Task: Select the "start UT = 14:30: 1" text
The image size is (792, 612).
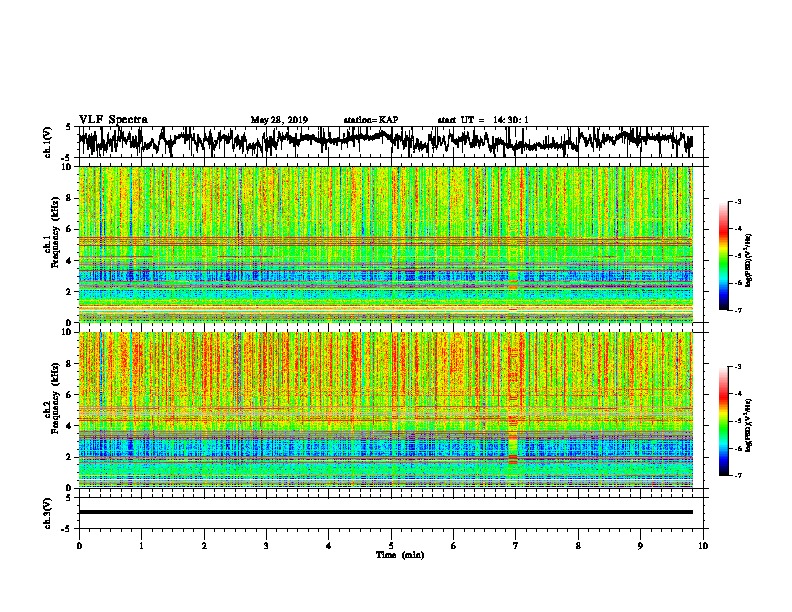Action: [x=483, y=120]
